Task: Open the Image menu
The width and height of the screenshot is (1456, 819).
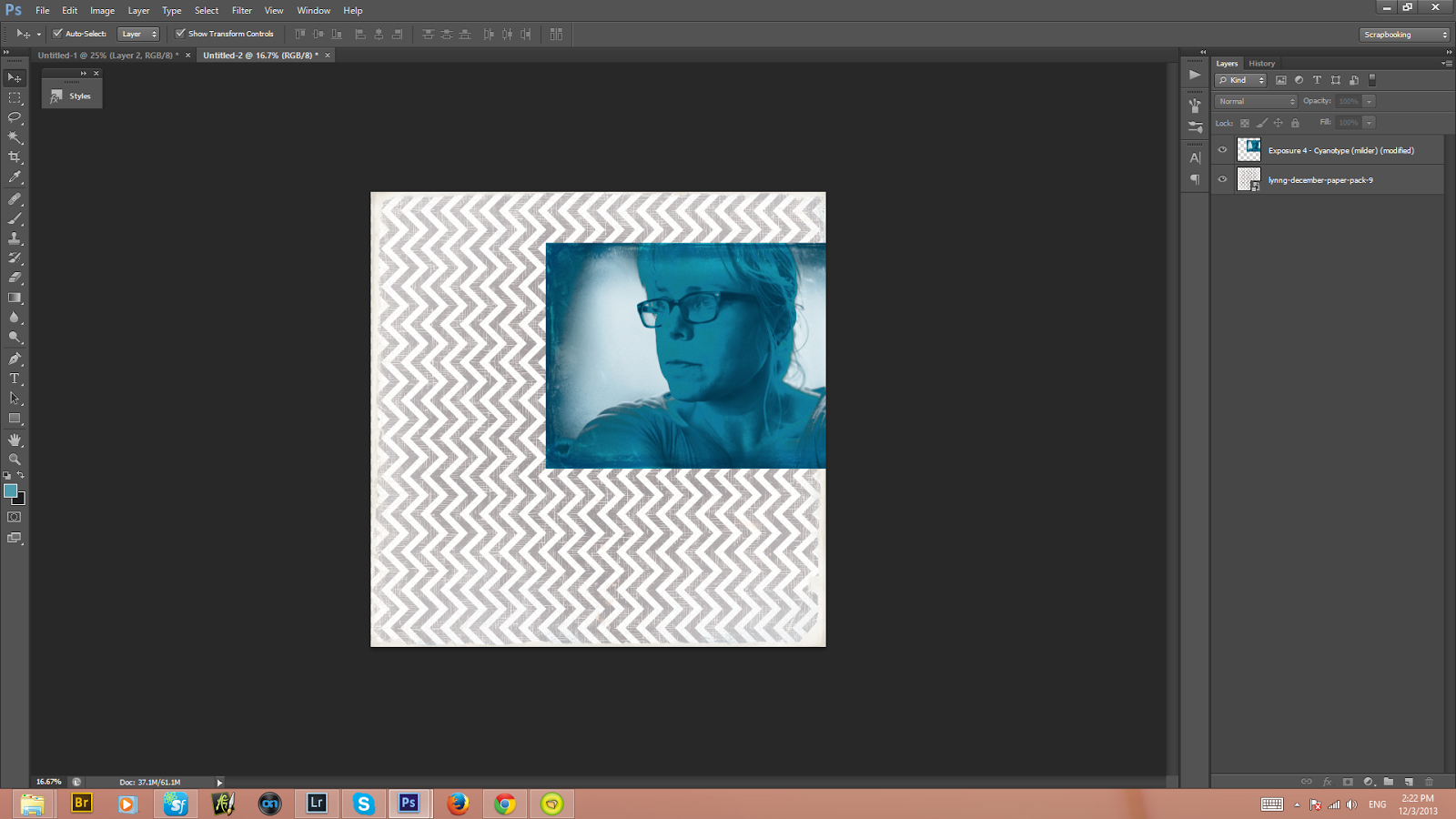Action: 102,11
